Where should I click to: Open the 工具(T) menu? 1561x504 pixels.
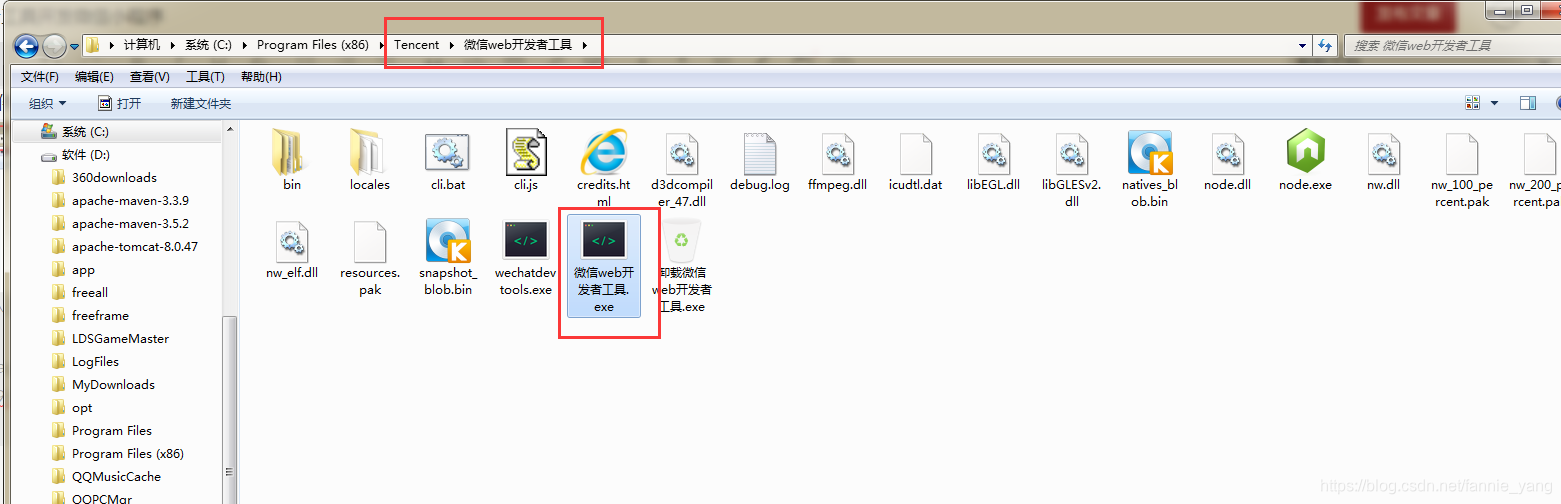point(205,77)
